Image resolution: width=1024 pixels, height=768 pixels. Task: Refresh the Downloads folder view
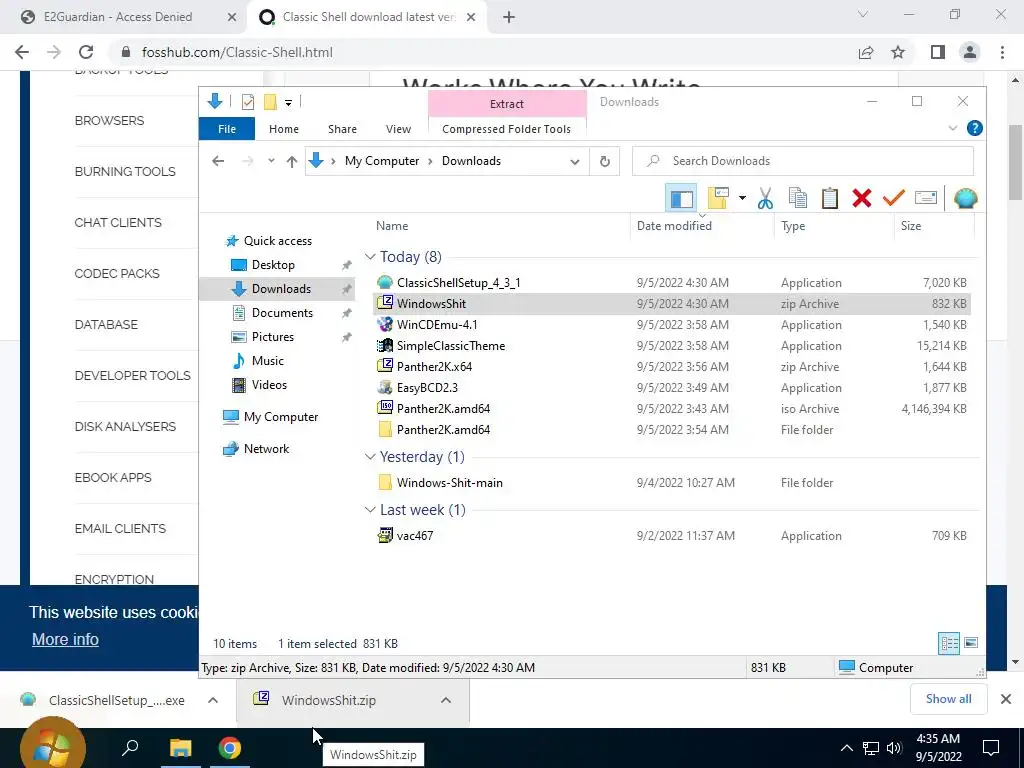(x=605, y=161)
